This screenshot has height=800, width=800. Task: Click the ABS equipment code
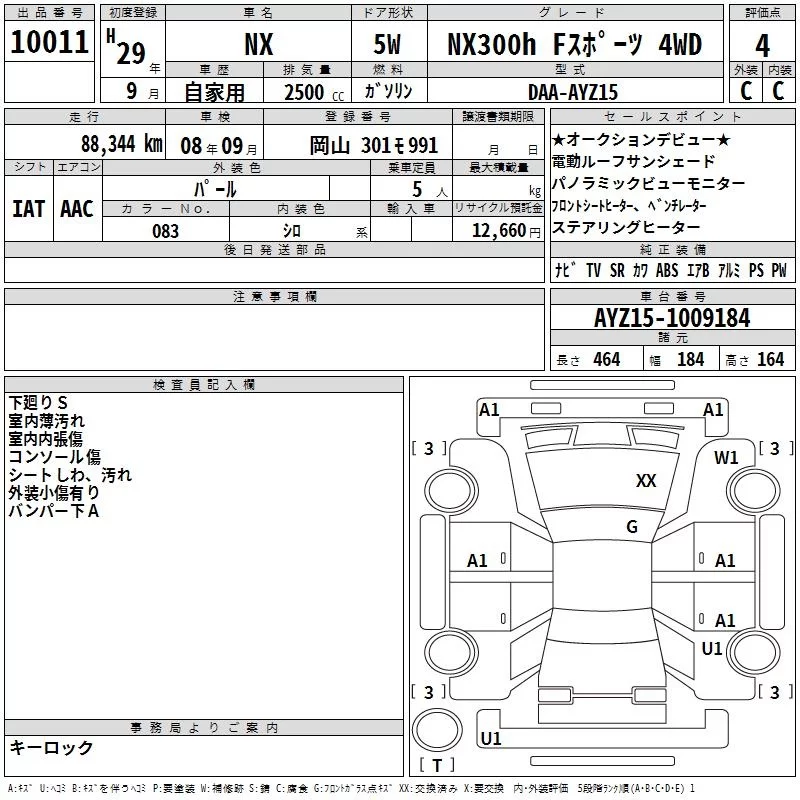pos(667,270)
